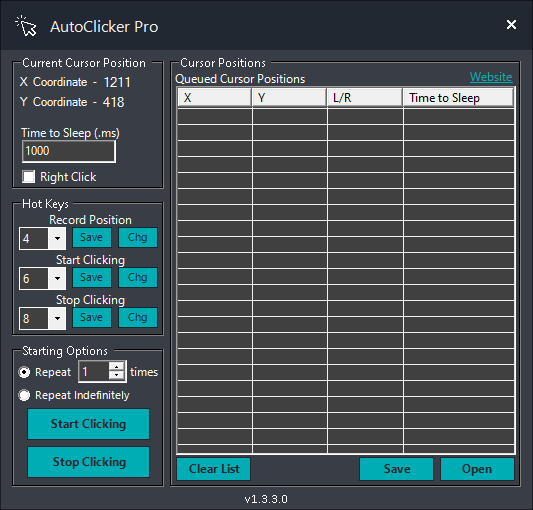This screenshot has height=510, width=533.
Task: Click the Time to Sleep input field
Action: pos(69,151)
